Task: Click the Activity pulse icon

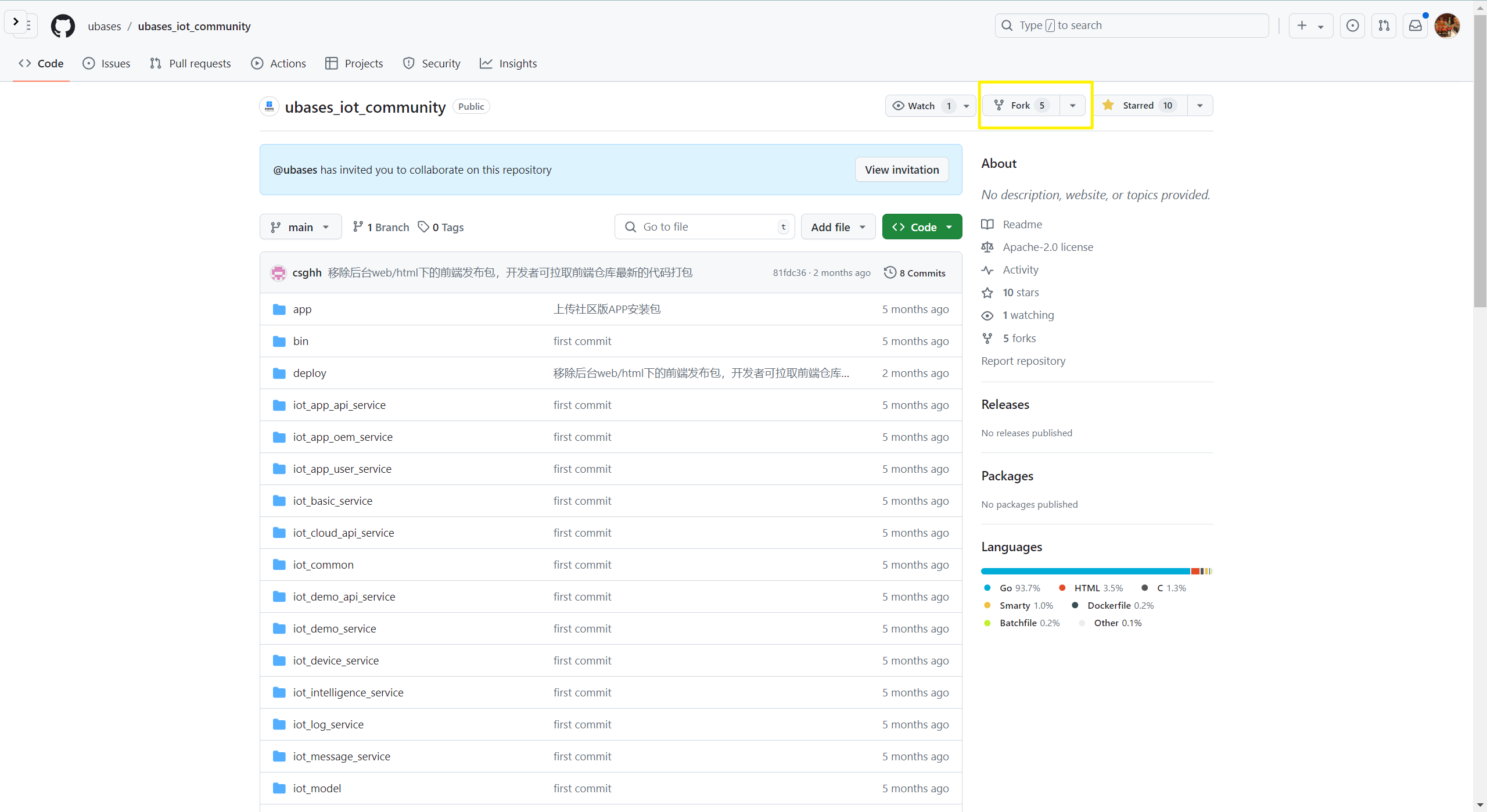Action: point(987,270)
